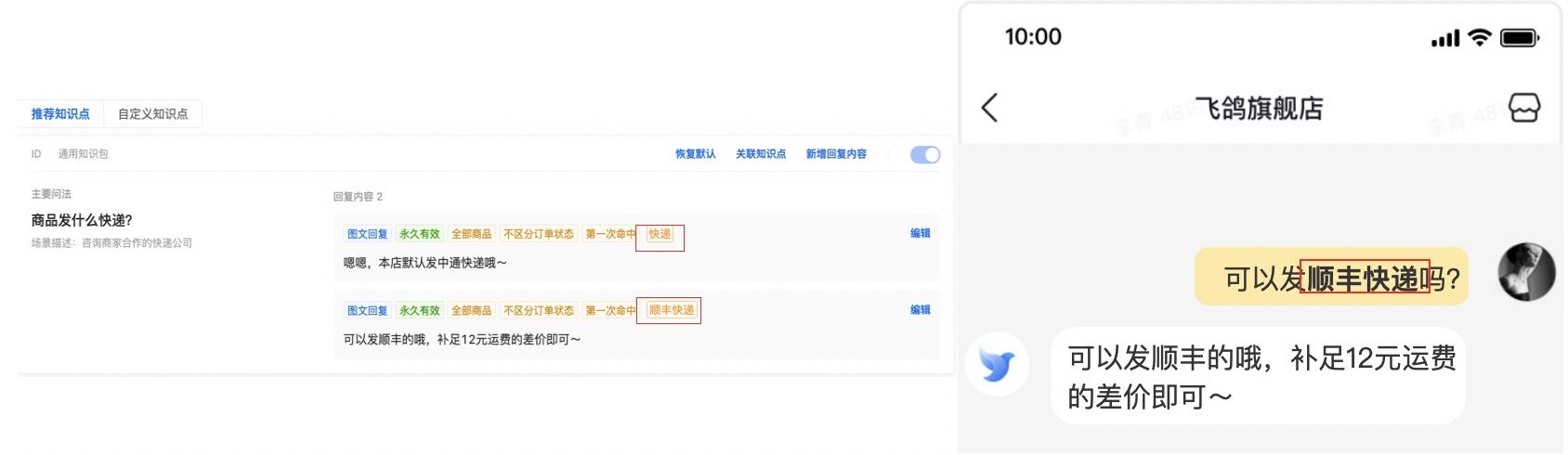Screen dimensions: 1568x455
Task: Click the question title 商品发什么快递?
Action: (x=82, y=220)
